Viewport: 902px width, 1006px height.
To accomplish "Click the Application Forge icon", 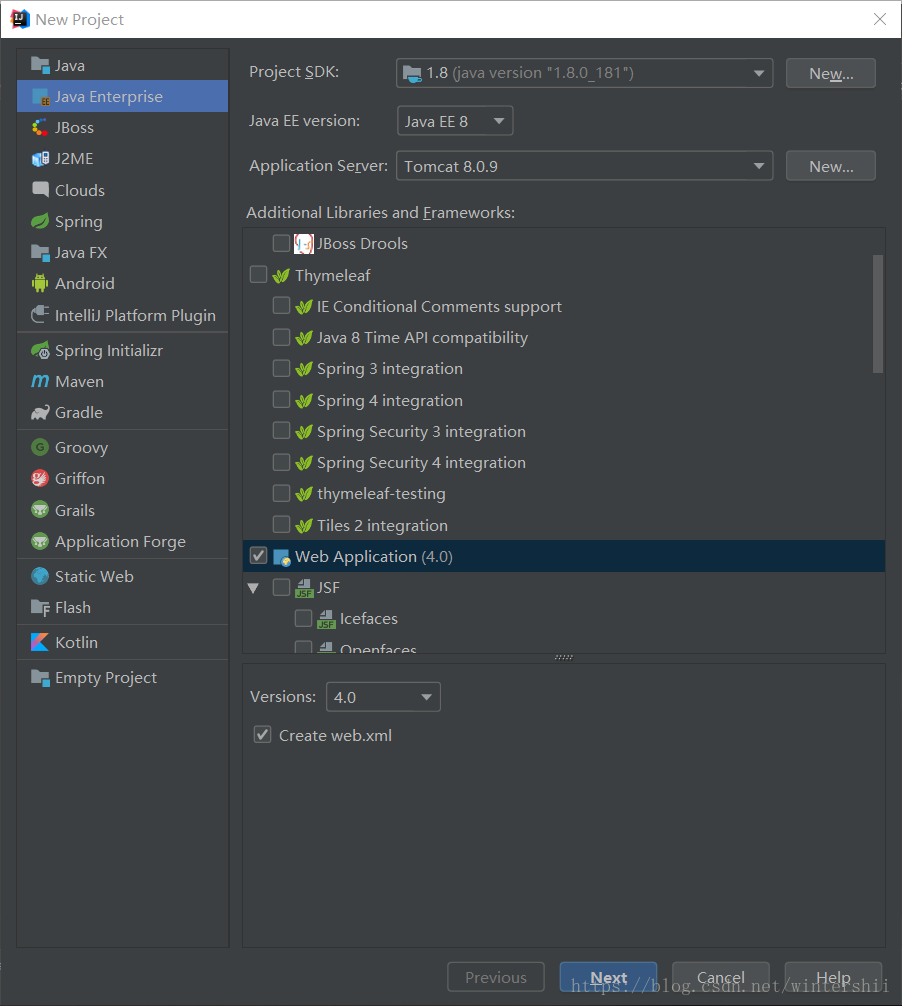I will tap(40, 541).
